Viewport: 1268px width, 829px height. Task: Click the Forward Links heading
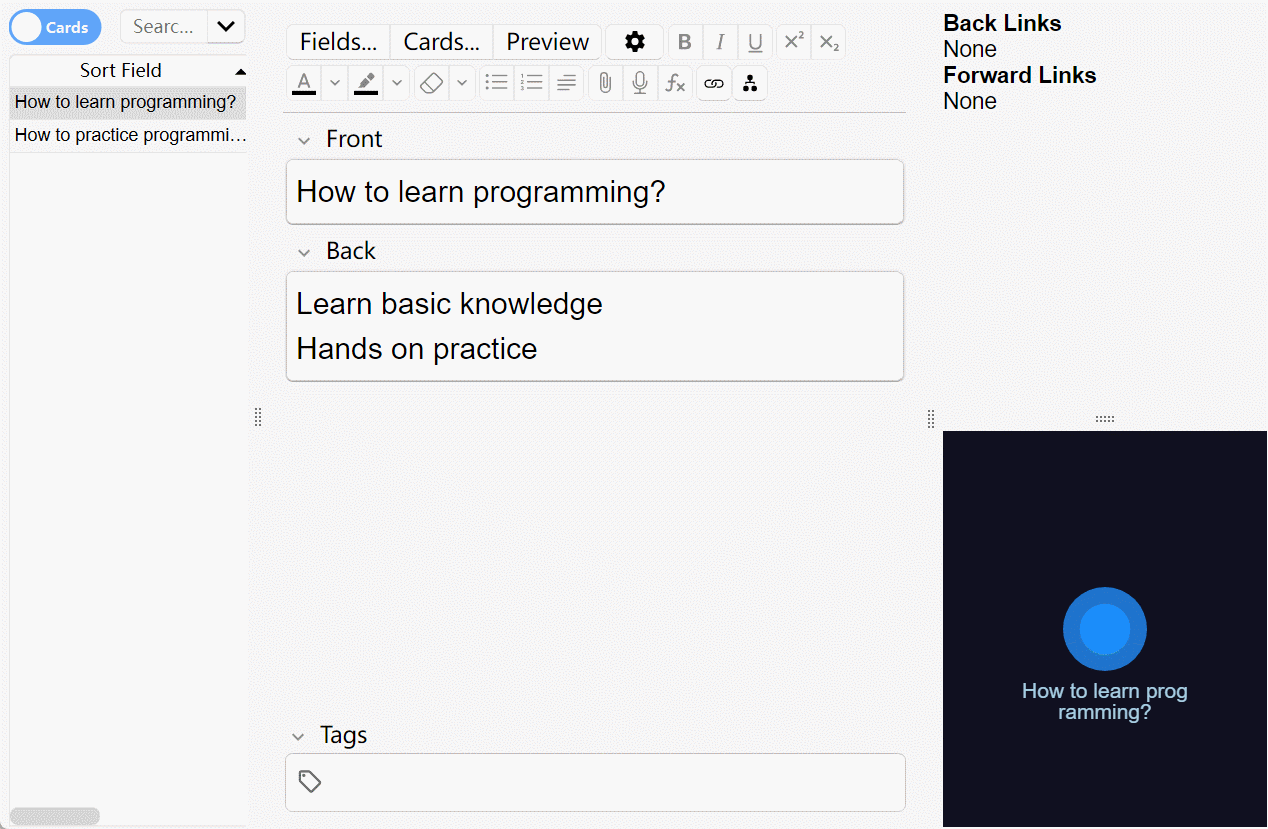click(x=1020, y=75)
